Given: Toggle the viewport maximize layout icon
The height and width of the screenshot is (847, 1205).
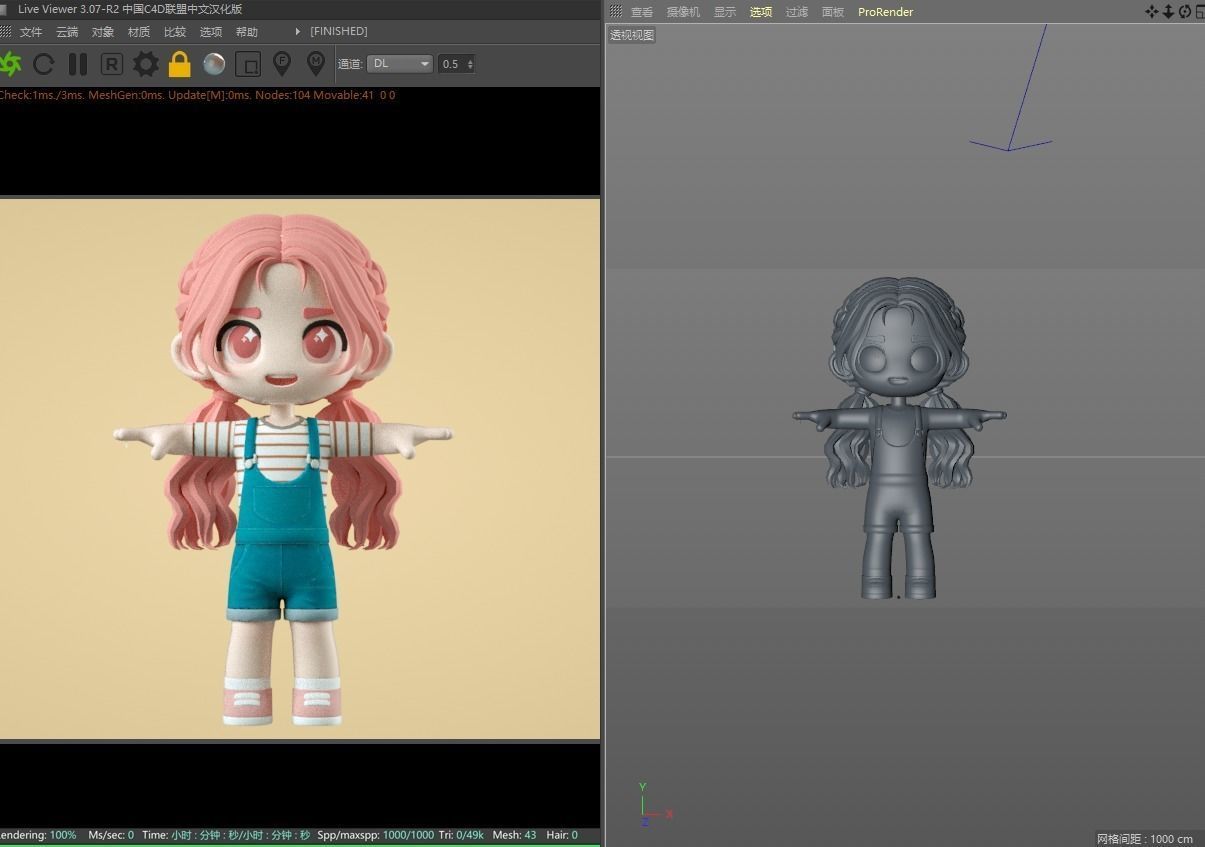Looking at the screenshot, I should pyautogui.click(x=1200, y=12).
